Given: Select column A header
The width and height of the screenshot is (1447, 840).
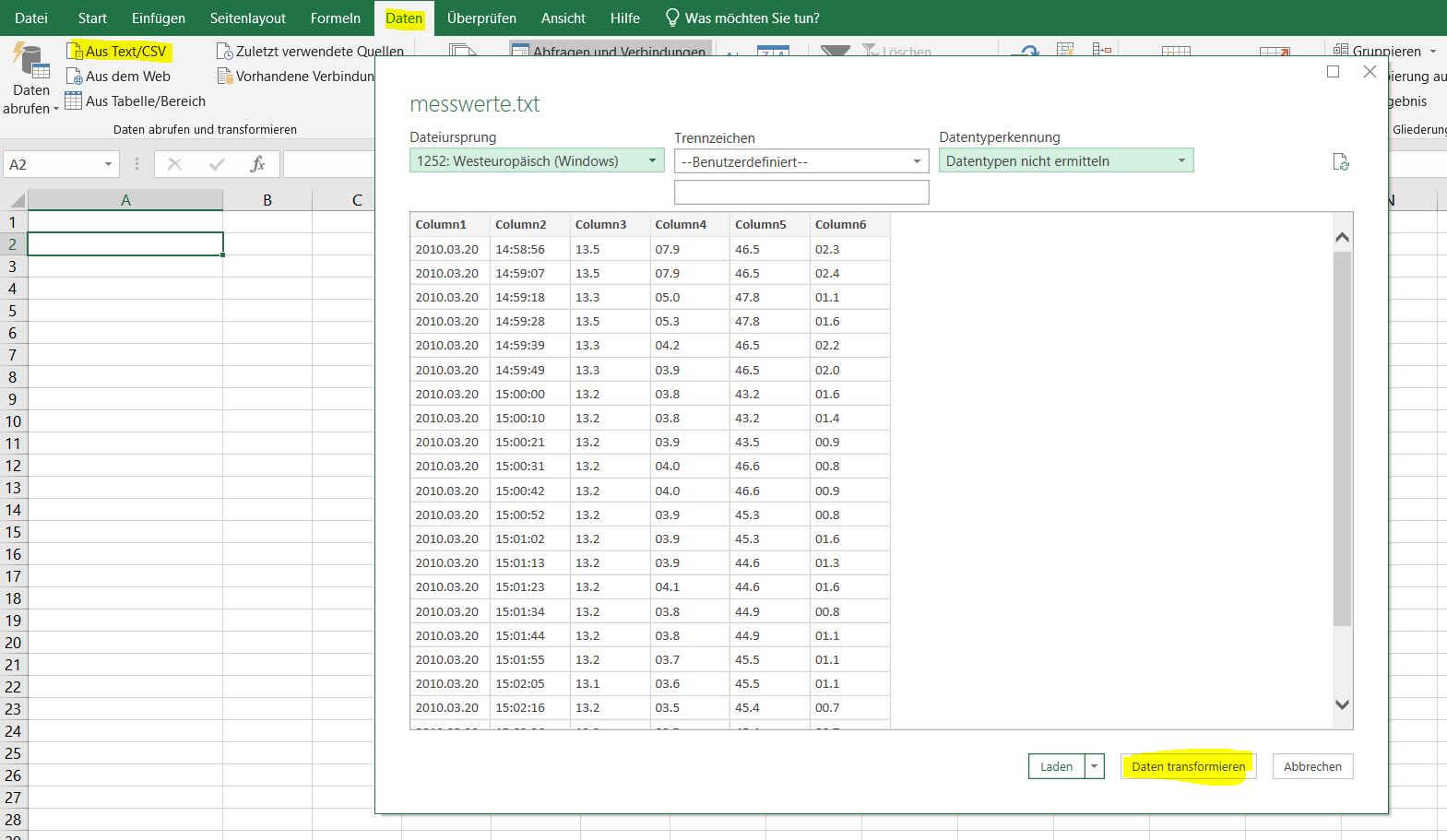Looking at the screenshot, I should (125, 199).
